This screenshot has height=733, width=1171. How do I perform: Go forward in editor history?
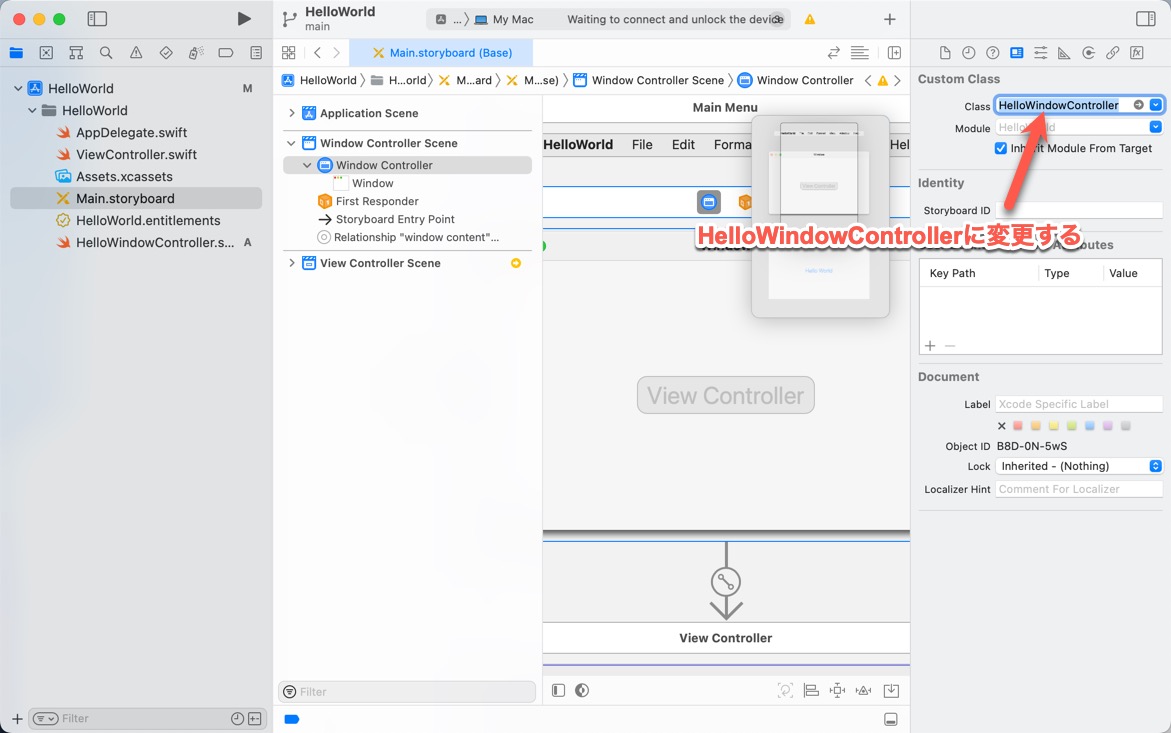(x=337, y=53)
